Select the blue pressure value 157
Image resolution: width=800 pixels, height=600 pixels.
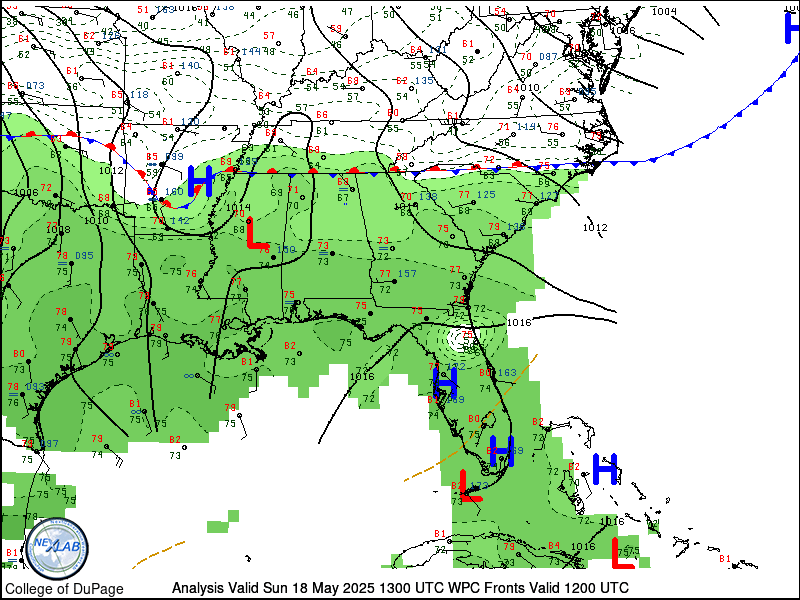(407, 274)
